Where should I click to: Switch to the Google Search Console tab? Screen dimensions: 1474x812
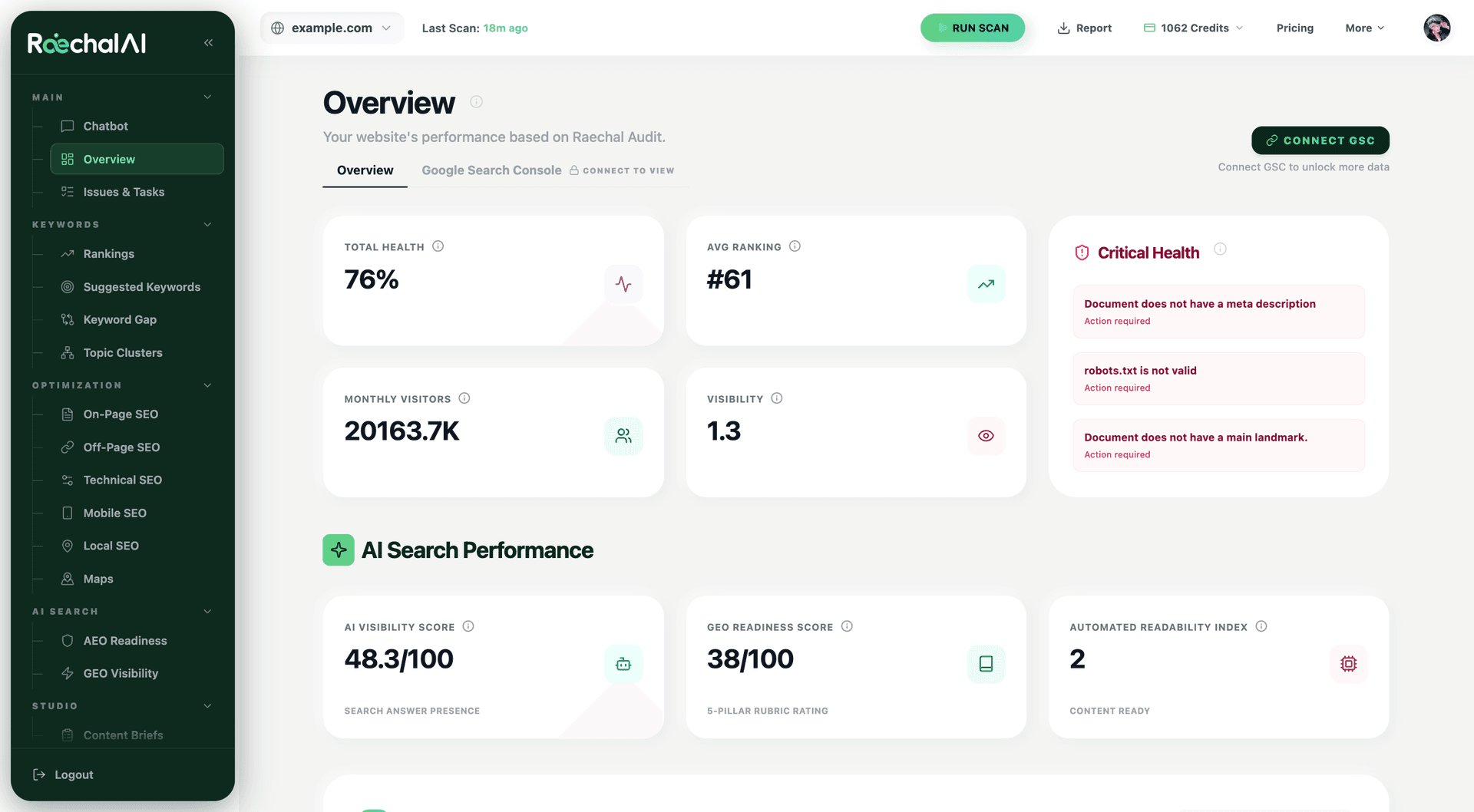coord(547,170)
